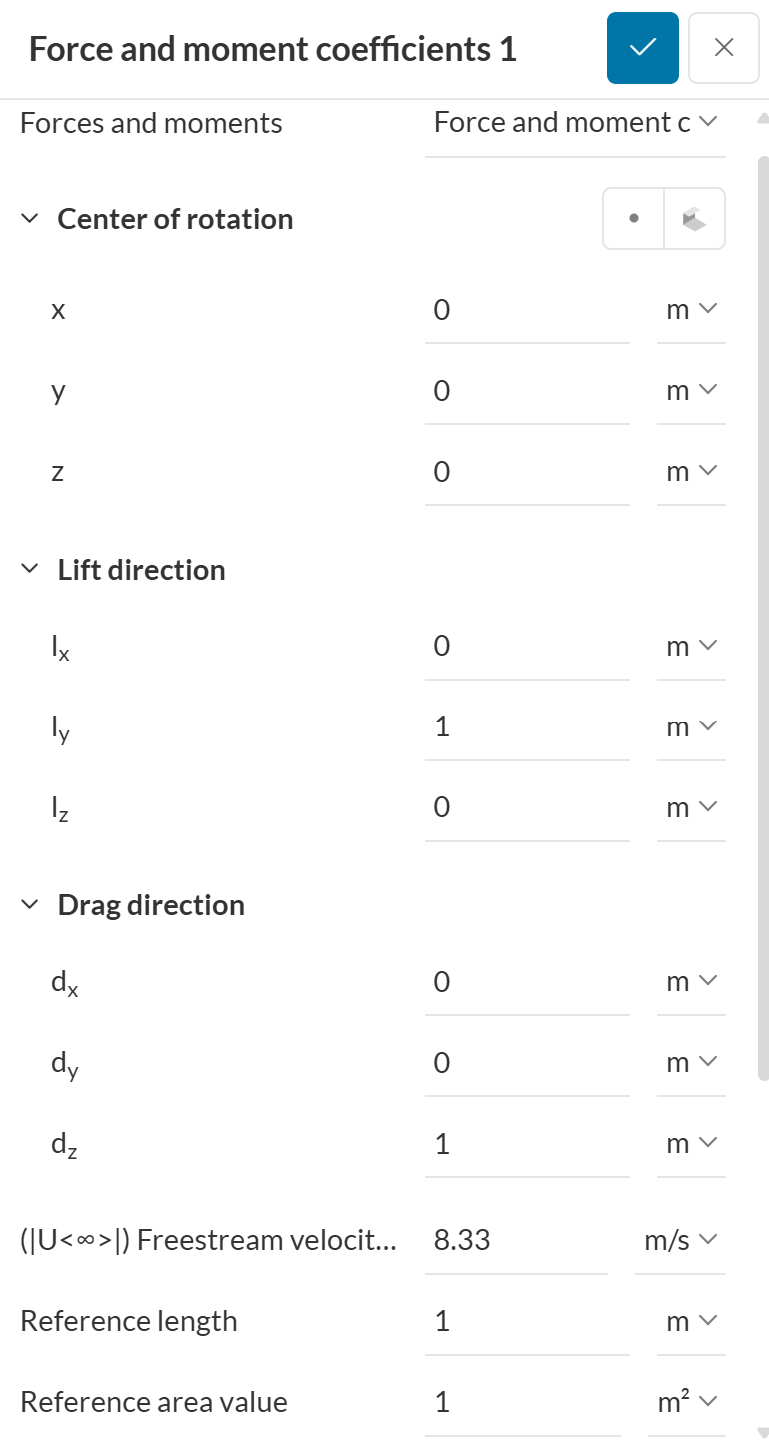Click the Reference area value input field

[526, 1402]
